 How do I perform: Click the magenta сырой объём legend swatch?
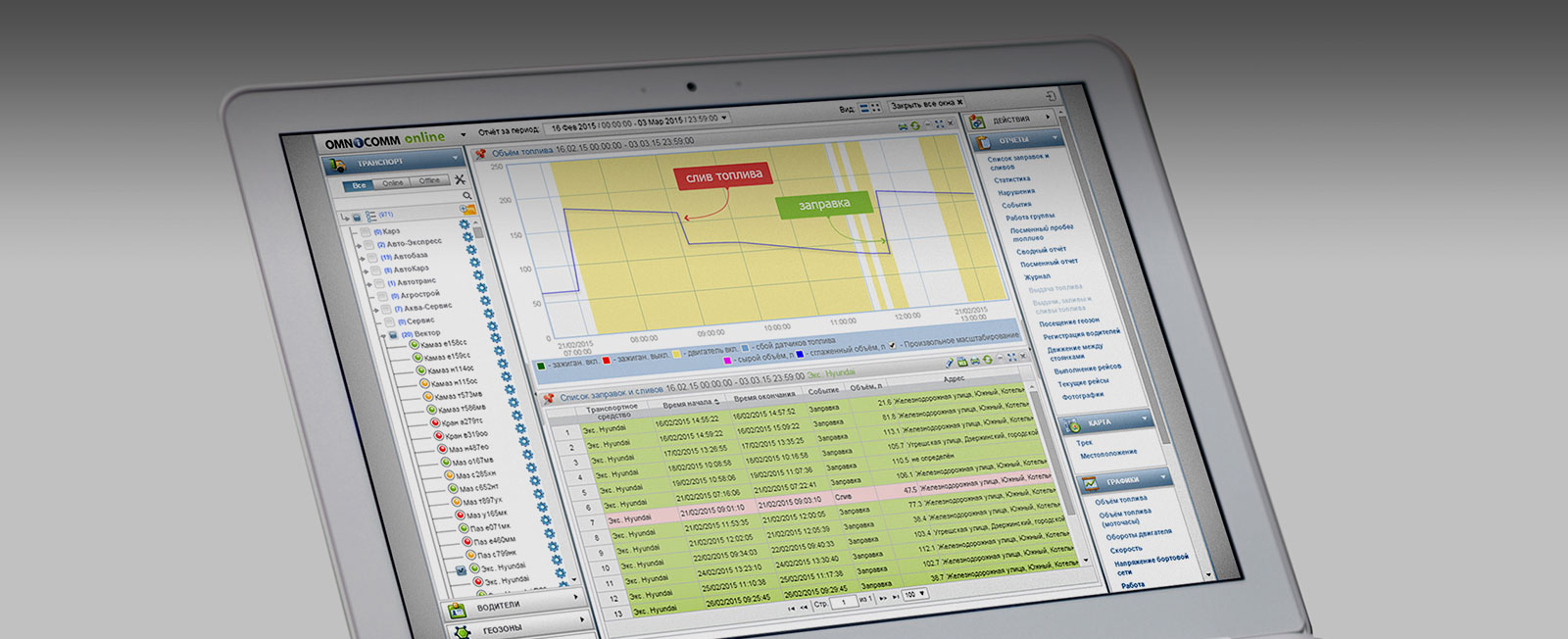pos(727,361)
